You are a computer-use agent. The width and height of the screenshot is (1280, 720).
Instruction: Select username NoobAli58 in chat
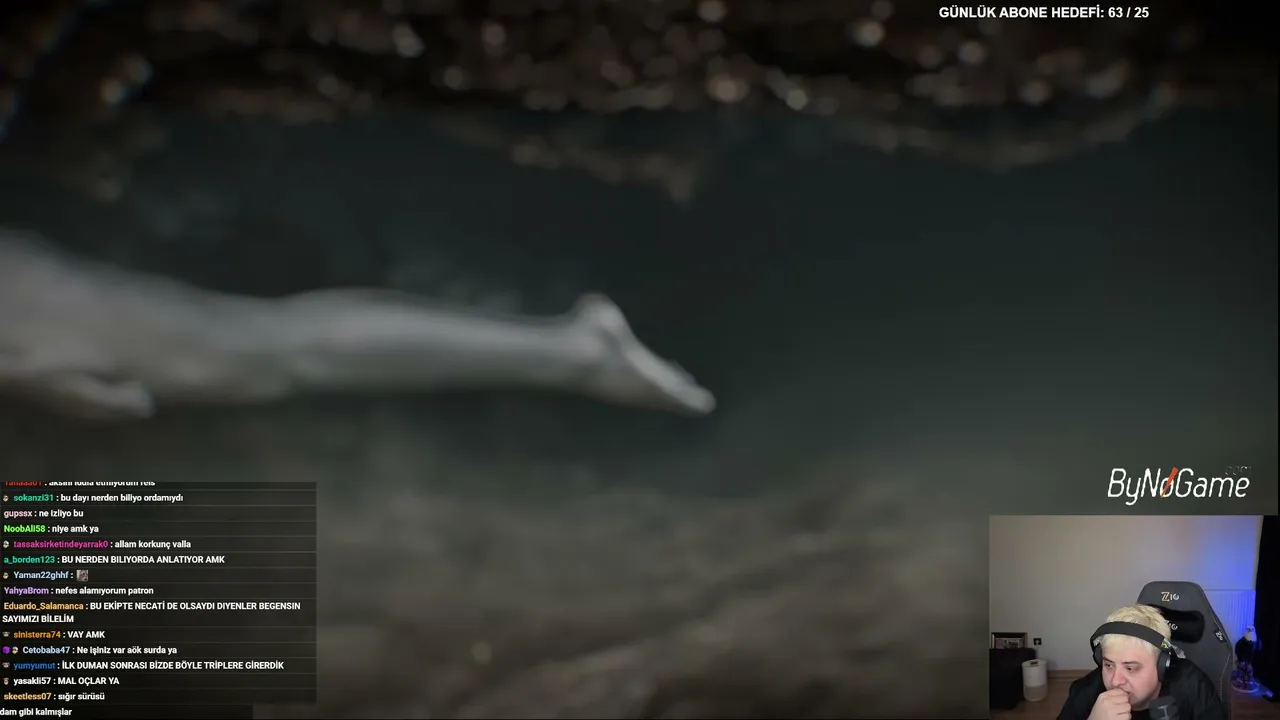click(24, 529)
